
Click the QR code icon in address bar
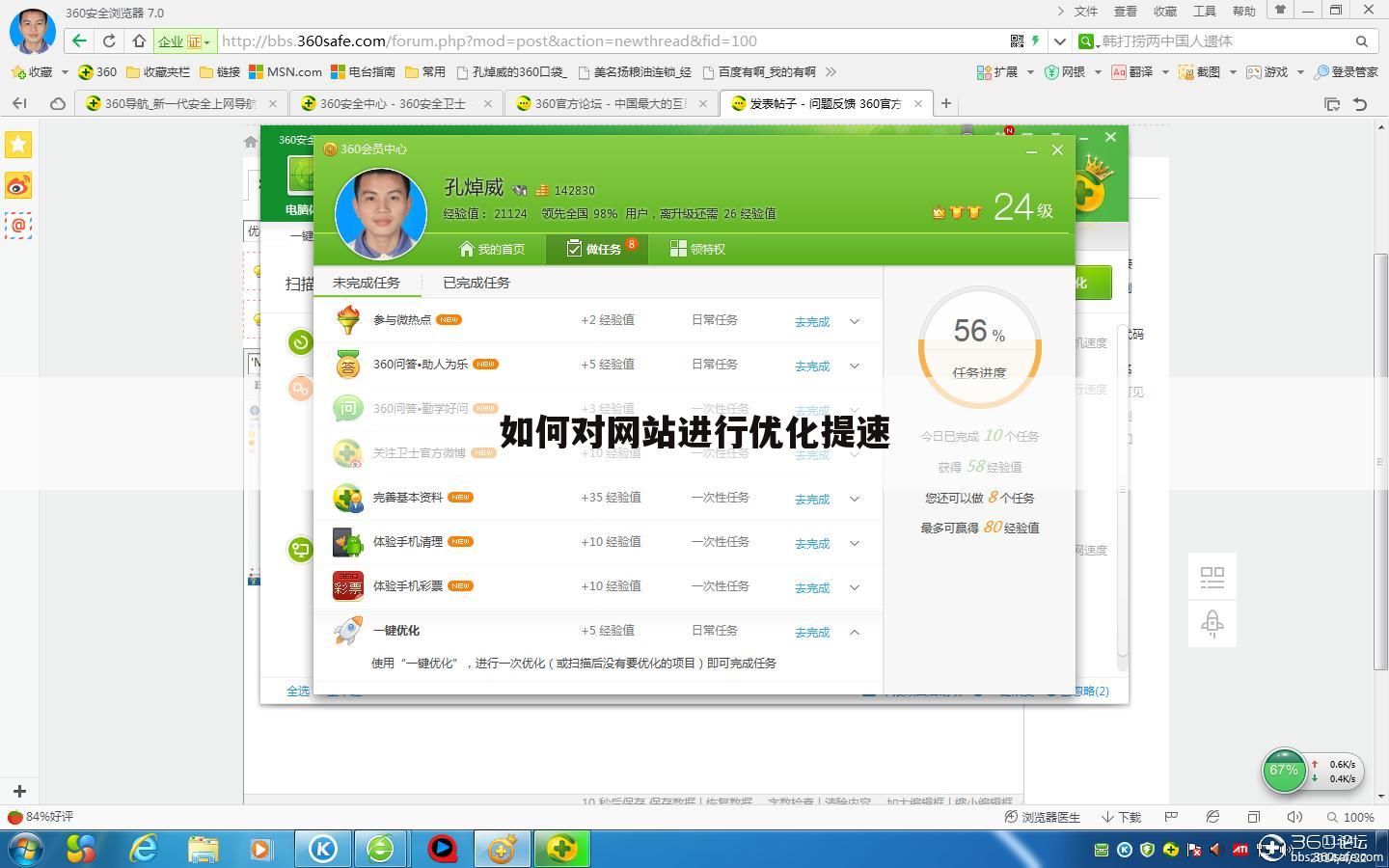pos(1017,41)
